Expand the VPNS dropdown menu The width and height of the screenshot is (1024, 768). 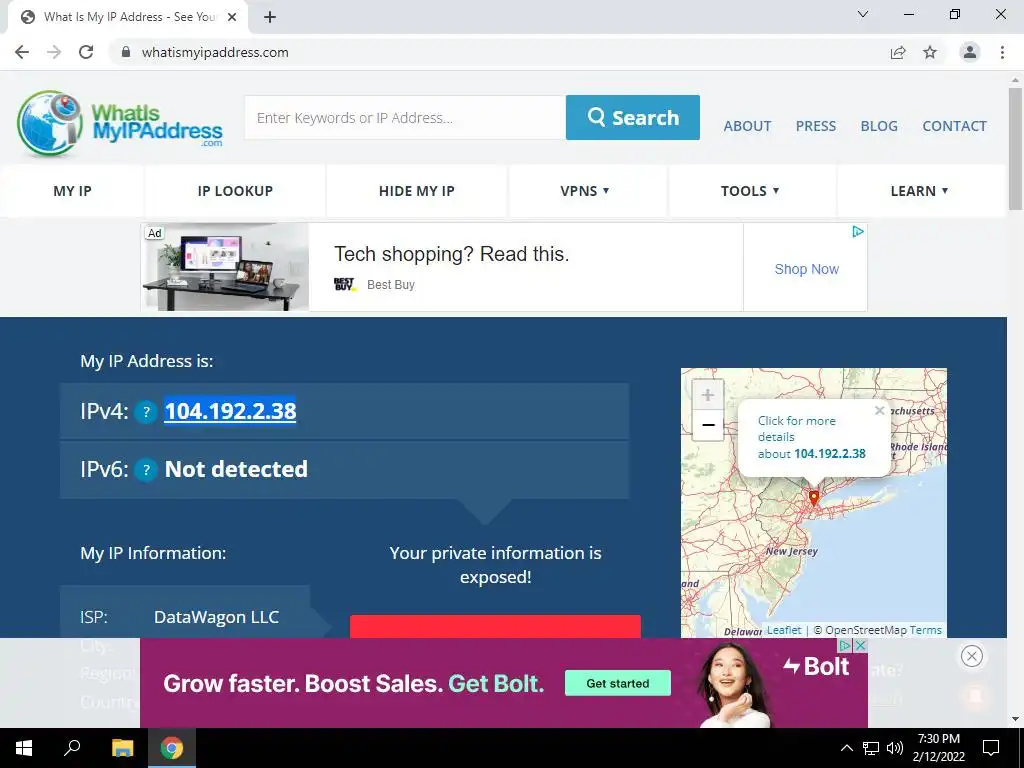584,191
